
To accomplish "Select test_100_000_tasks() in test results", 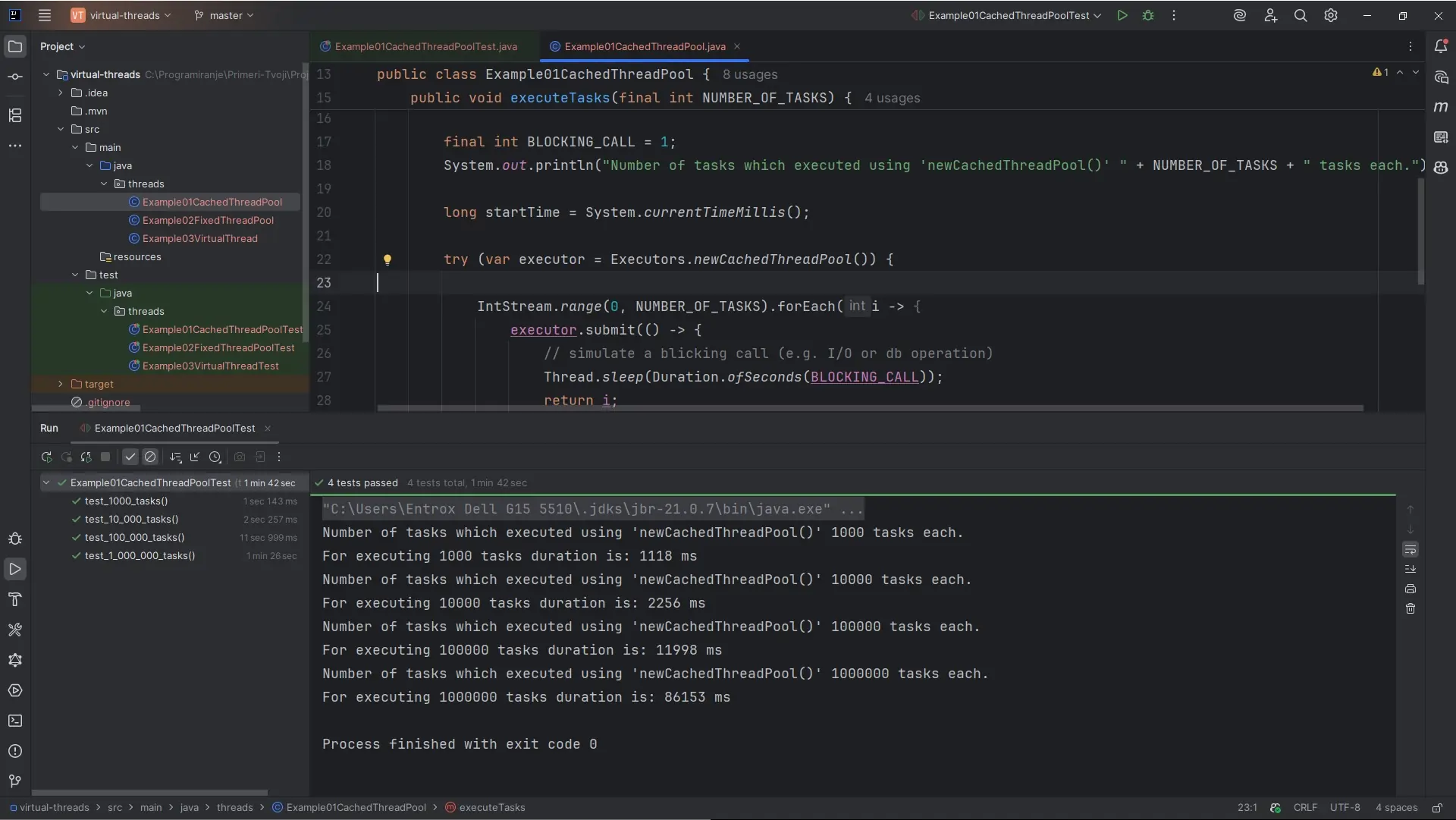I will pyautogui.click(x=134, y=538).
